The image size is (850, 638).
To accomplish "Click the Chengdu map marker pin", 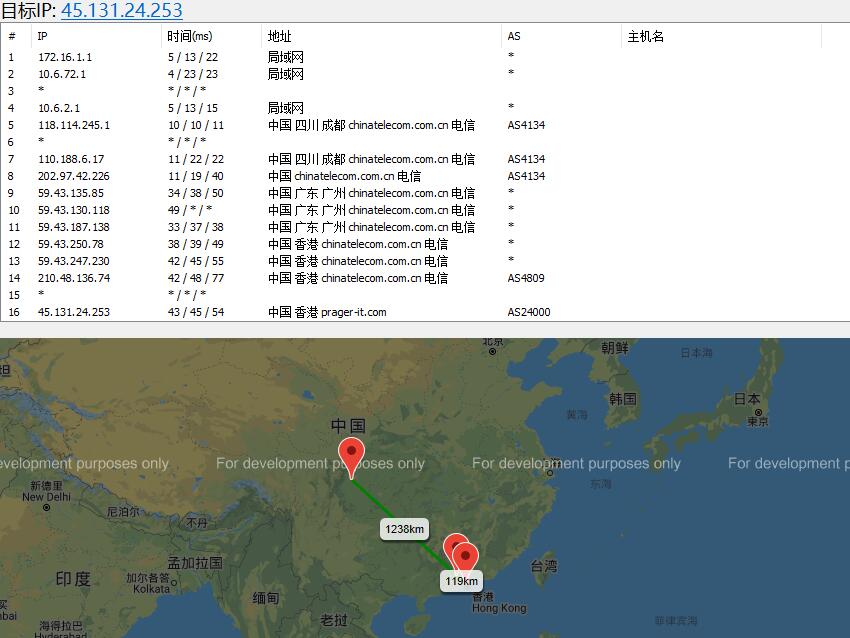I will [x=351, y=457].
